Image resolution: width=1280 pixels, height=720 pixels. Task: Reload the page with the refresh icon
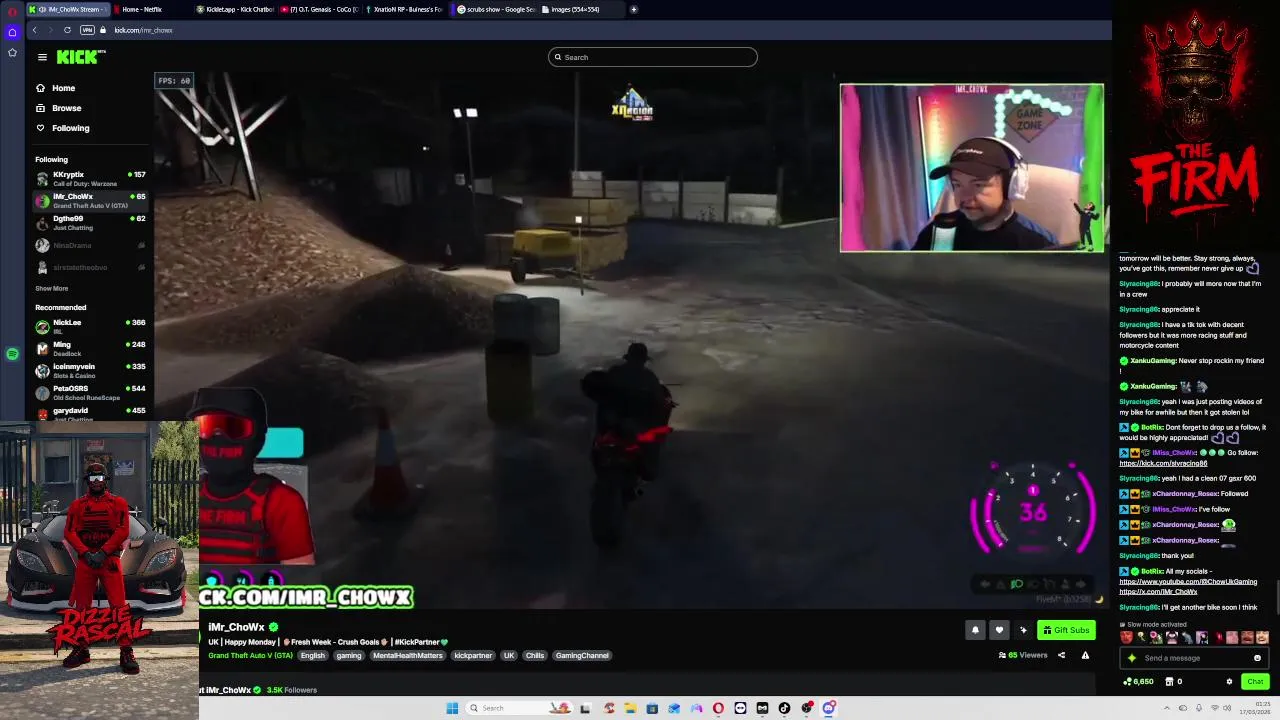(x=67, y=30)
